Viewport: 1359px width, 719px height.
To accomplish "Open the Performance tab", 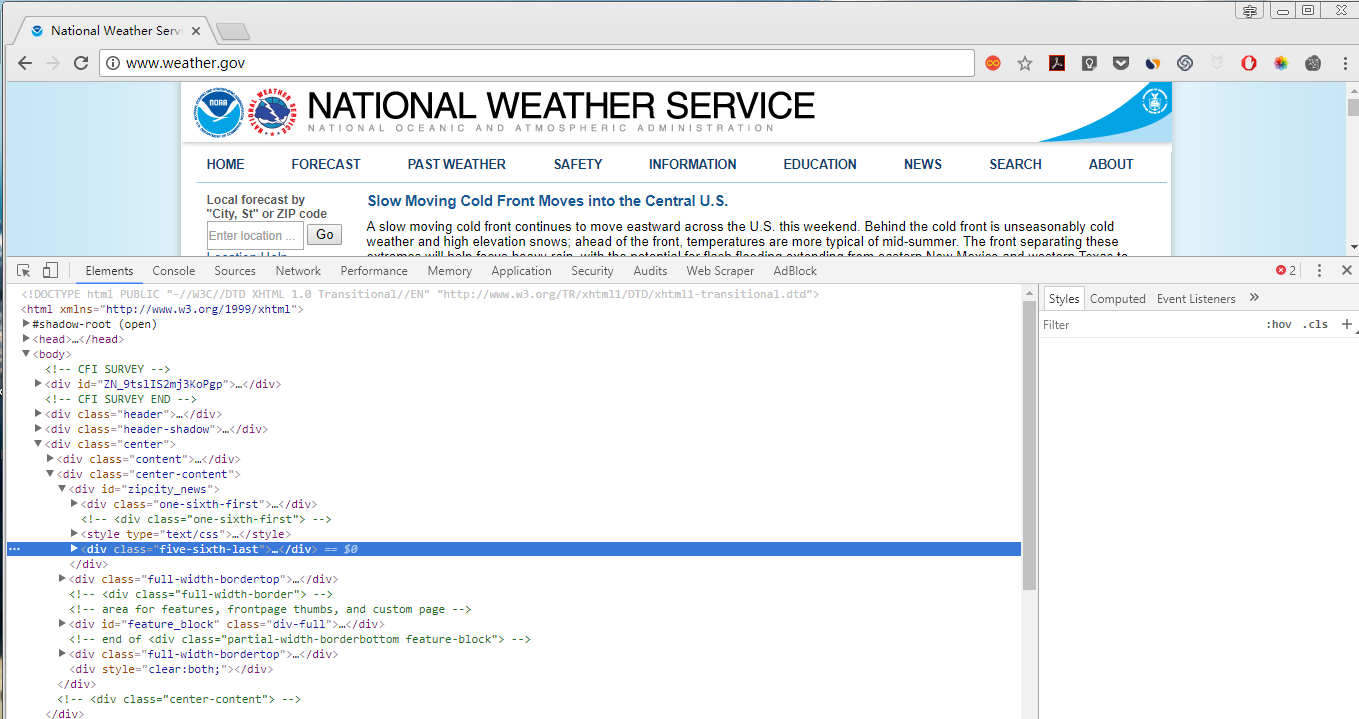I will 374,271.
